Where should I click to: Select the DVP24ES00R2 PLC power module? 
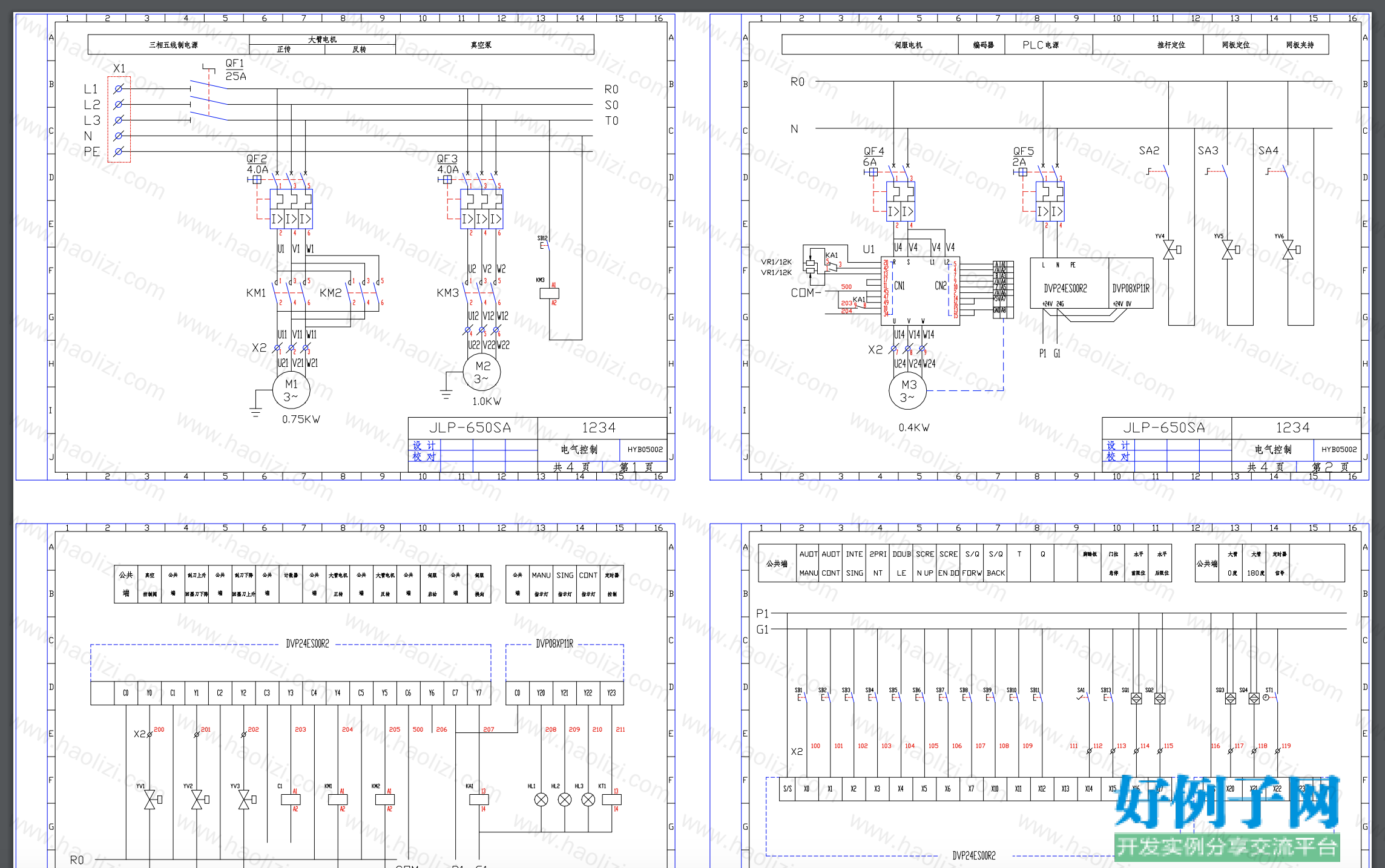tap(1070, 283)
